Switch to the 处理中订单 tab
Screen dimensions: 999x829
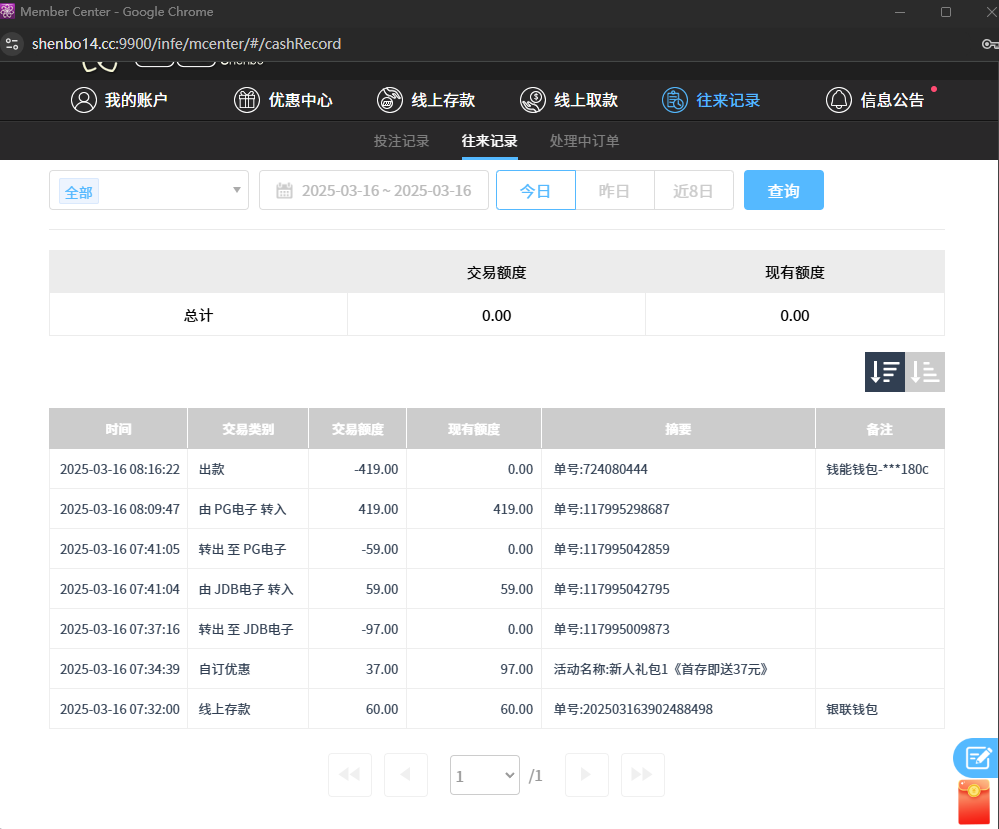(584, 141)
